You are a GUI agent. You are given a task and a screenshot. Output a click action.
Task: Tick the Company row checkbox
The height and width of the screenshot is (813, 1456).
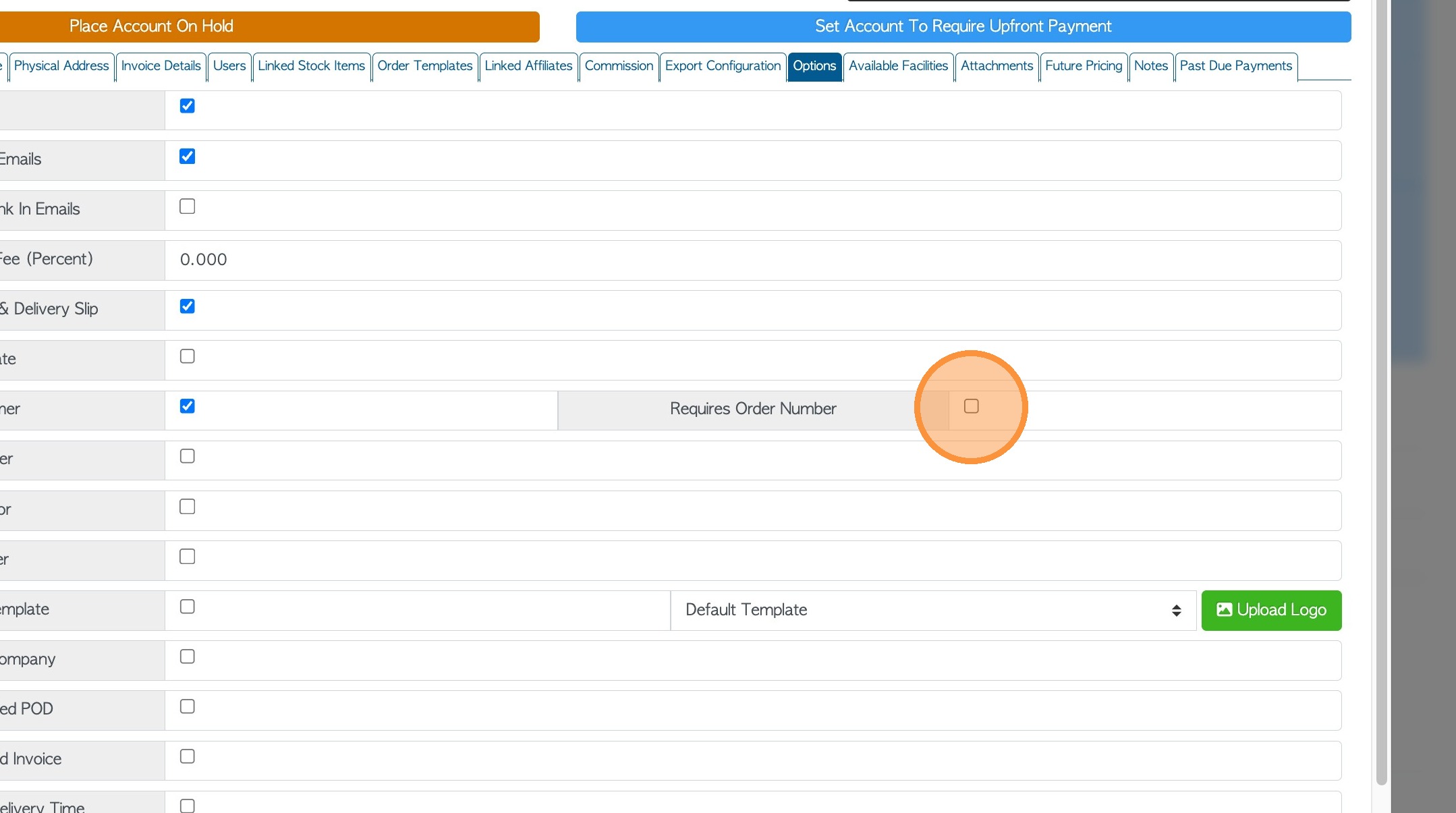(x=188, y=656)
